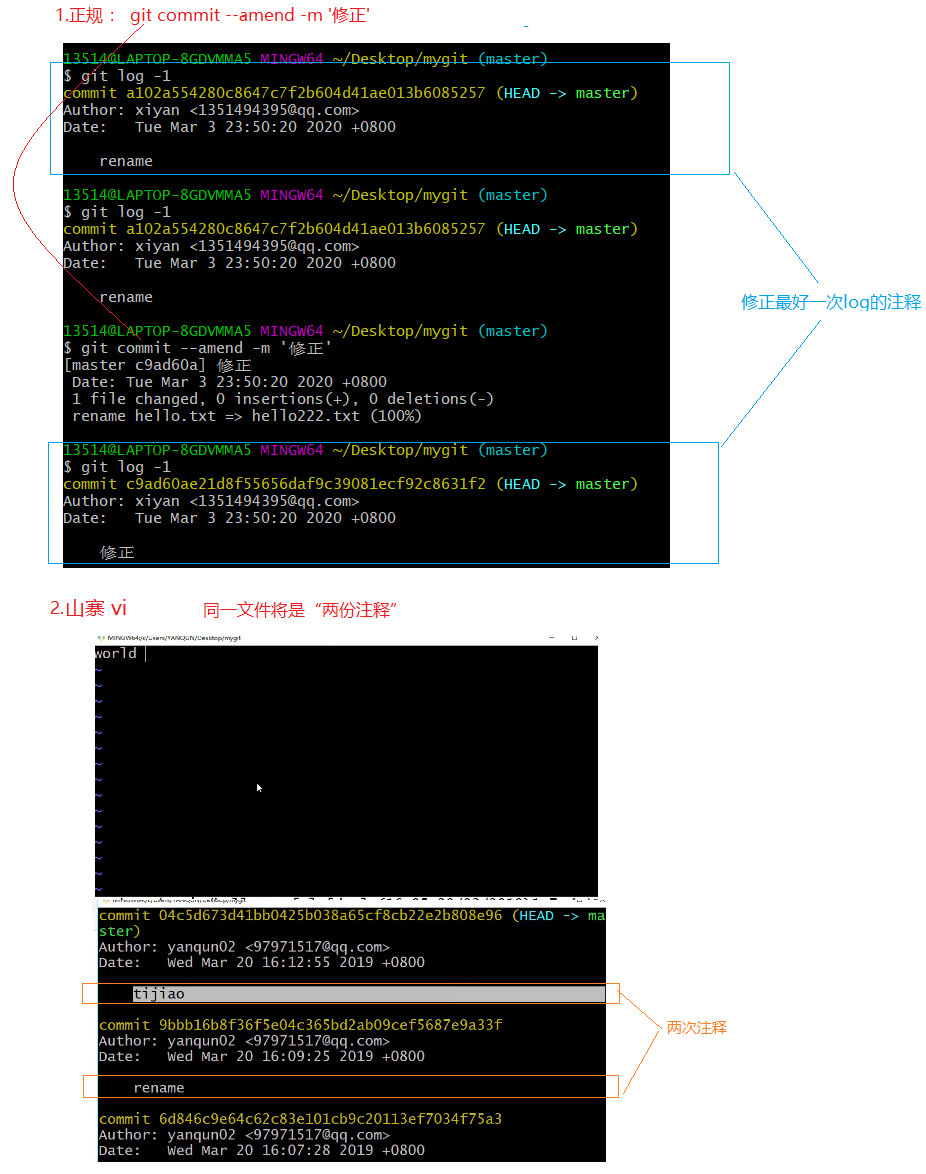Image resolution: width=926 pixels, height=1174 pixels.
Task: Place cursor after 'world' in vi editor
Action: tap(141, 654)
